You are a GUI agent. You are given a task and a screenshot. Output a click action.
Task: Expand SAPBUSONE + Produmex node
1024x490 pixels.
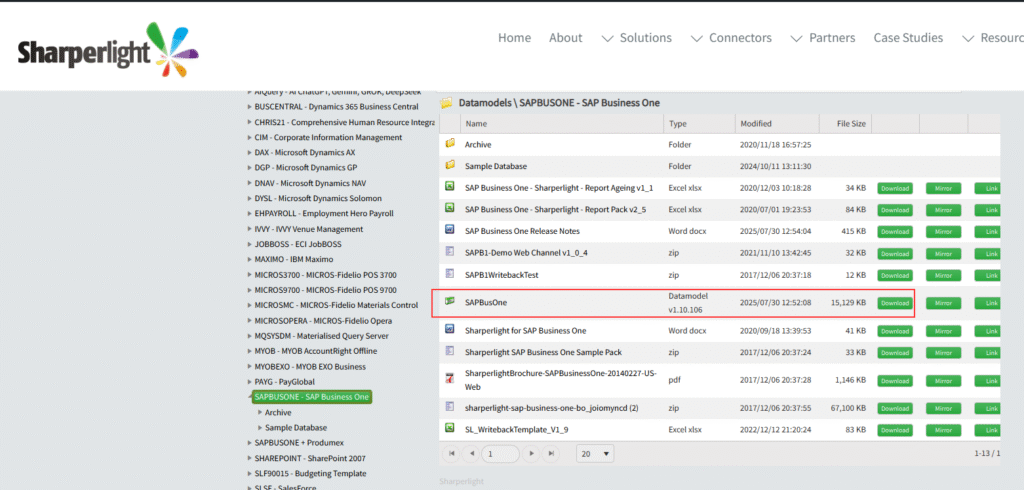coord(249,443)
